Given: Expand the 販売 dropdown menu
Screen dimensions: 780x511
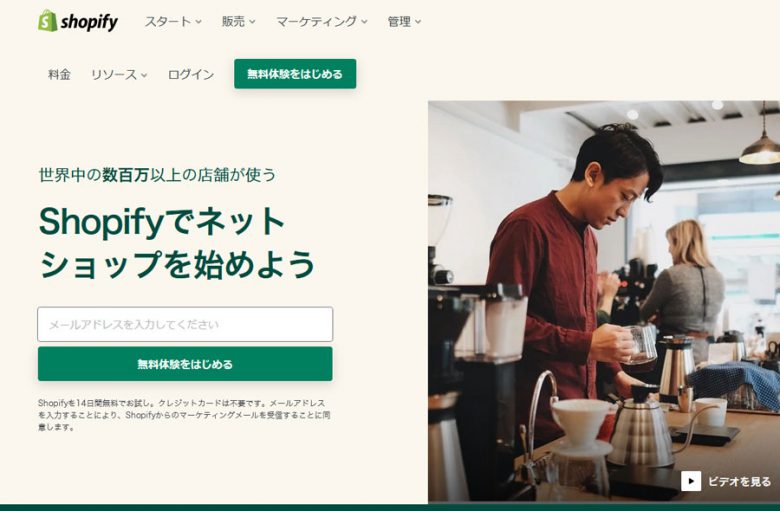Looking at the screenshot, I should pos(238,21).
